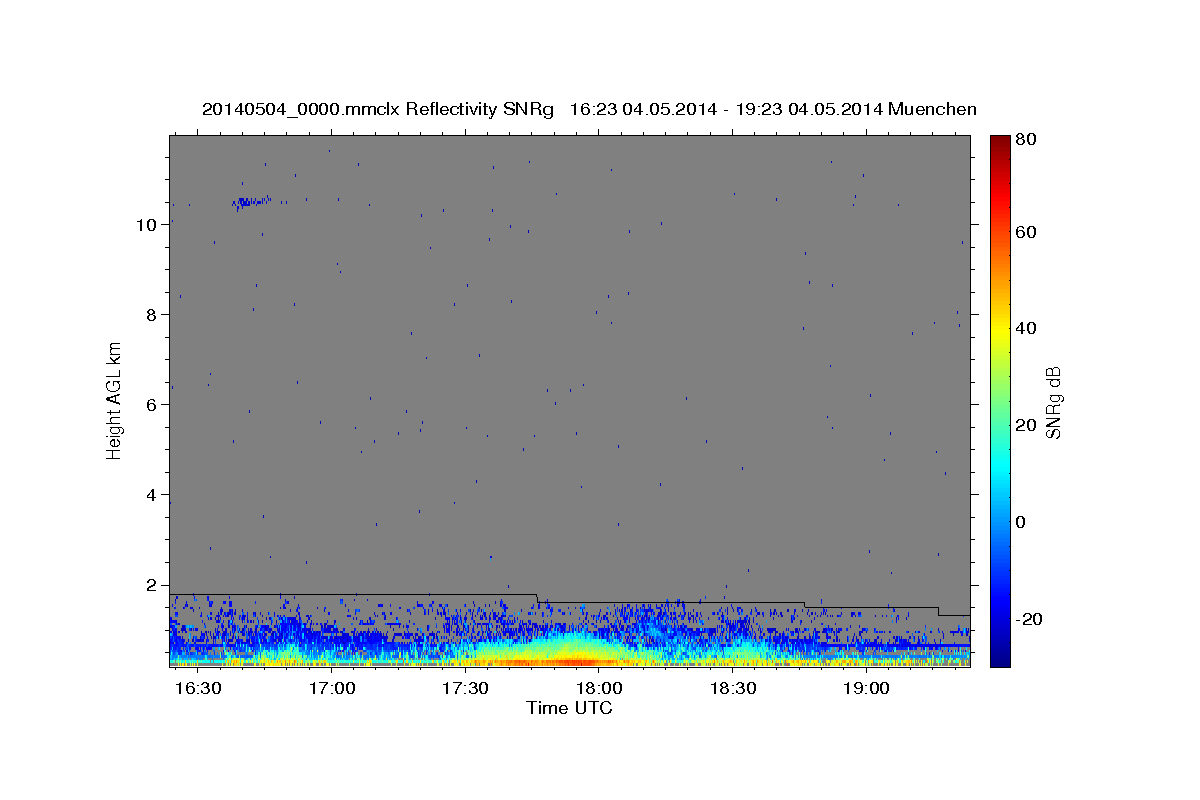Click the 'Time UTC' axis label
This screenshot has height=800, width=1200.
coord(569,708)
